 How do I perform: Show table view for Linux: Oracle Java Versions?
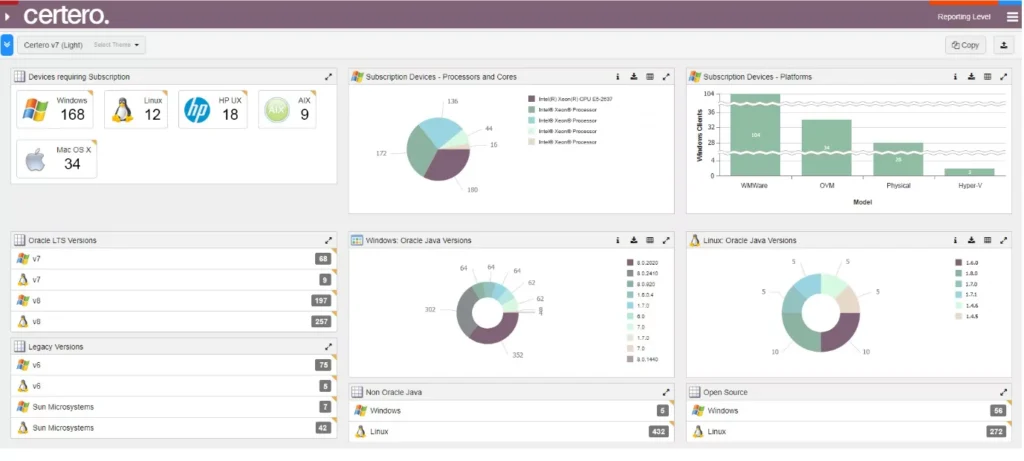pos(987,240)
